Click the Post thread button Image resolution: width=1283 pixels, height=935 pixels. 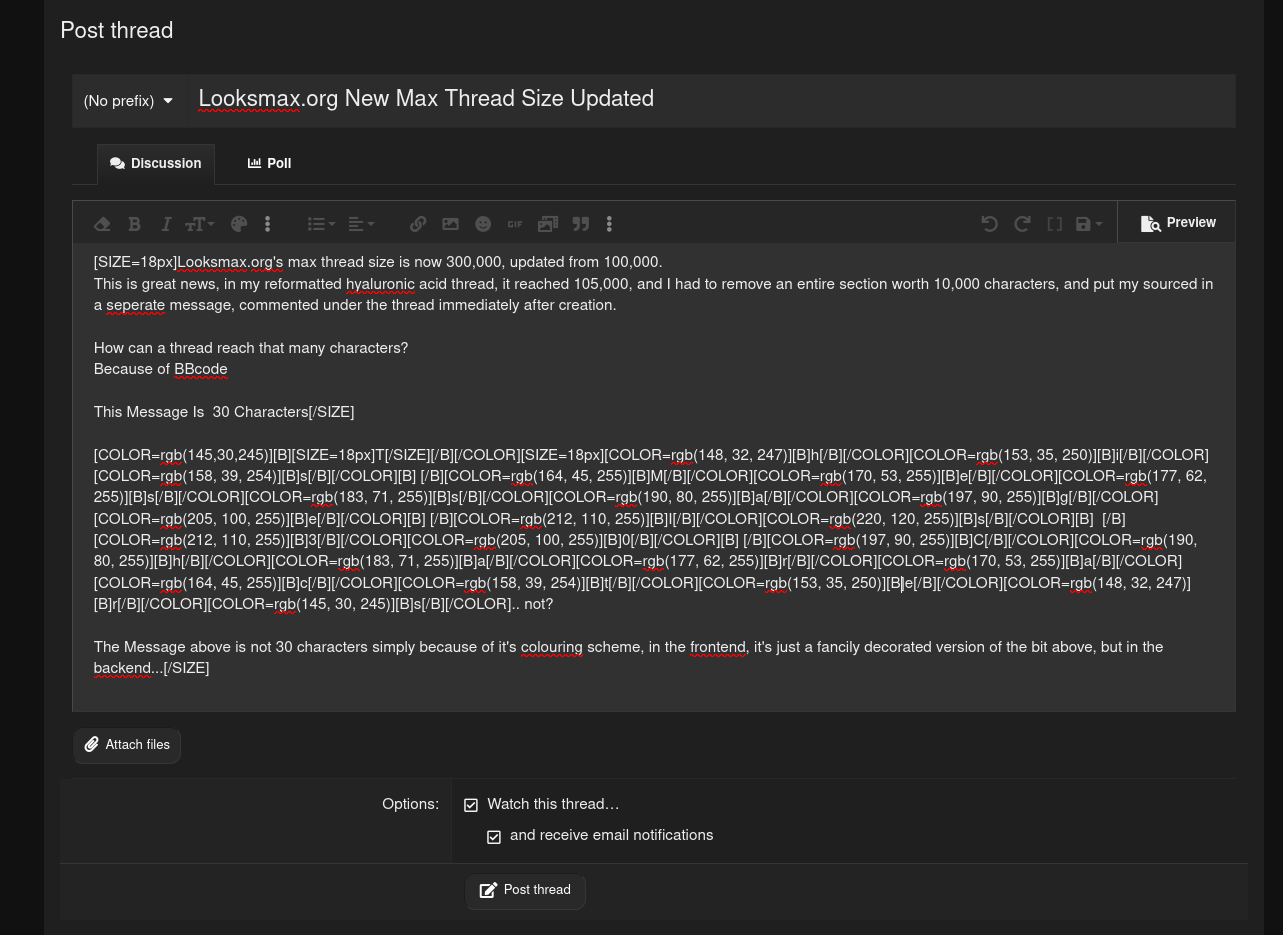pos(525,890)
